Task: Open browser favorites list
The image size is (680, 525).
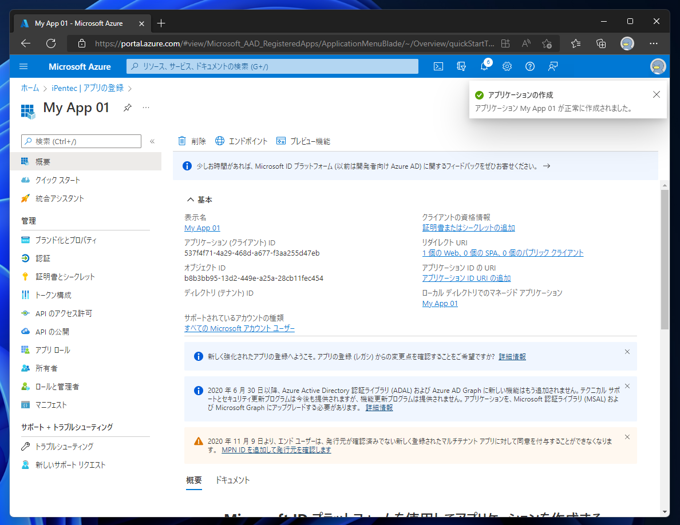Action: tap(576, 43)
